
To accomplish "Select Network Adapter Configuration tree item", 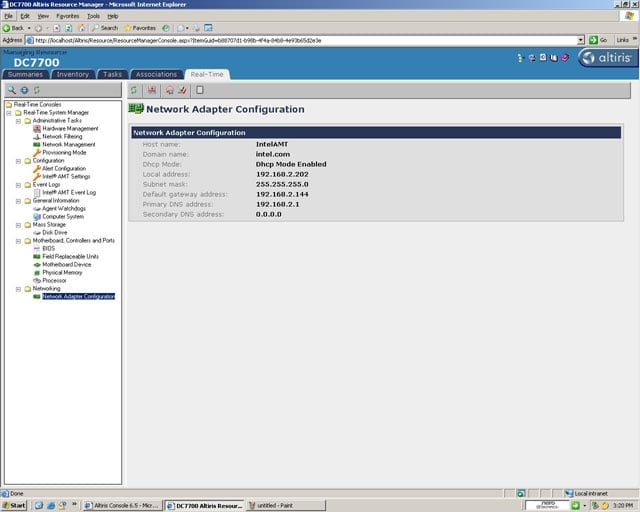I will (x=78, y=296).
